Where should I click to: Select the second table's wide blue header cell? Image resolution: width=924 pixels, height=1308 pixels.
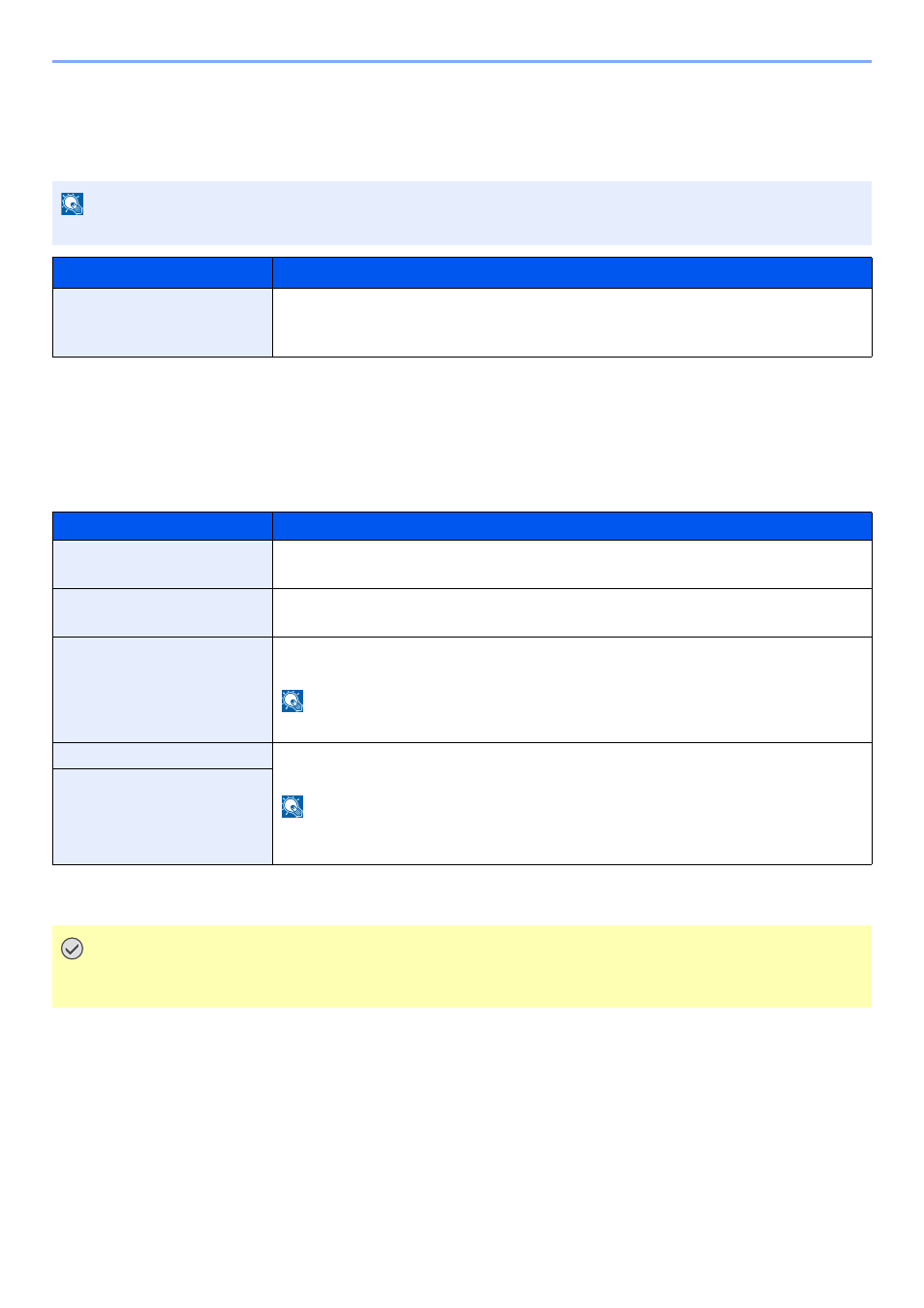572,526
